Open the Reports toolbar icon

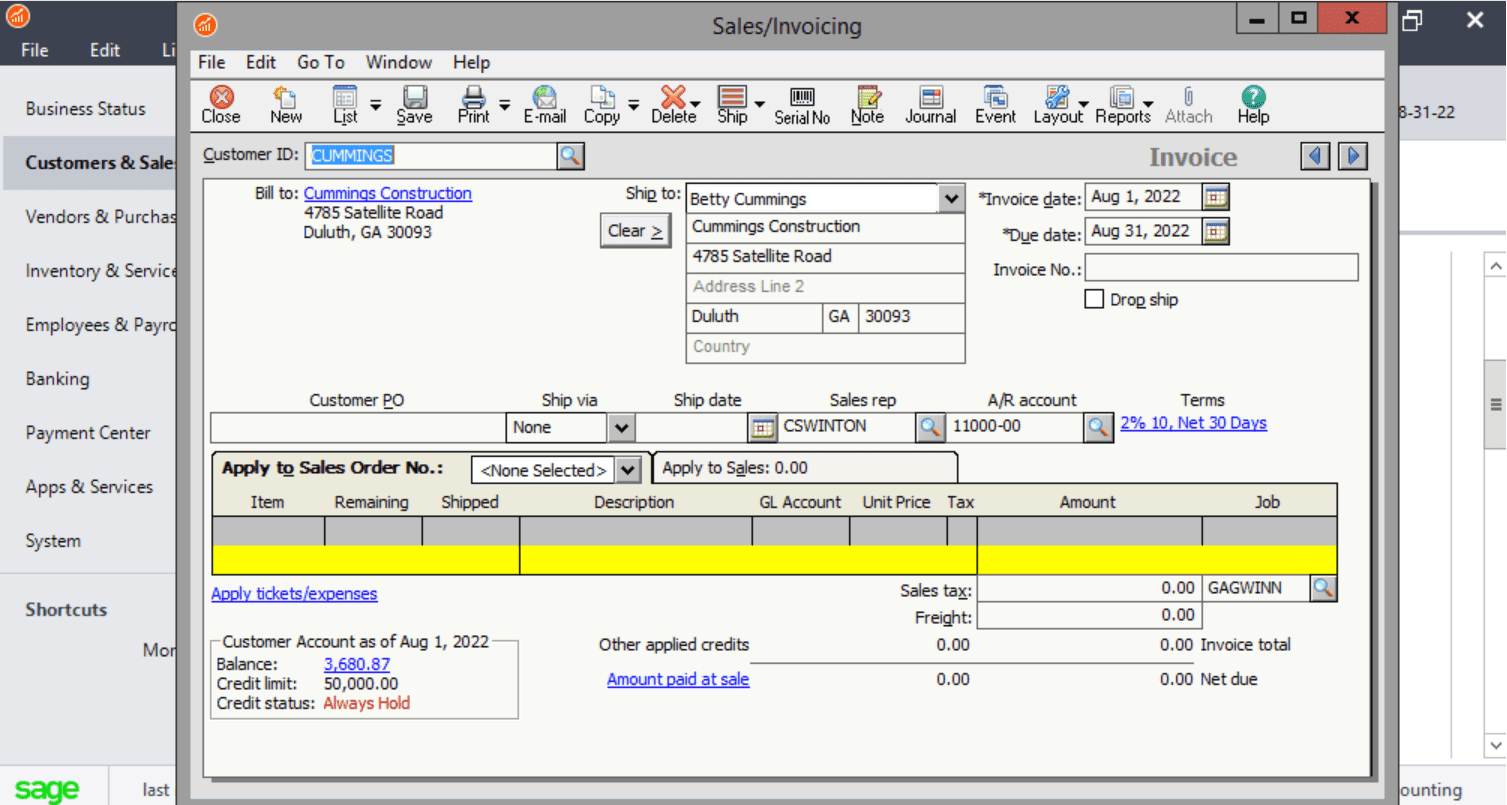[x=1122, y=105]
